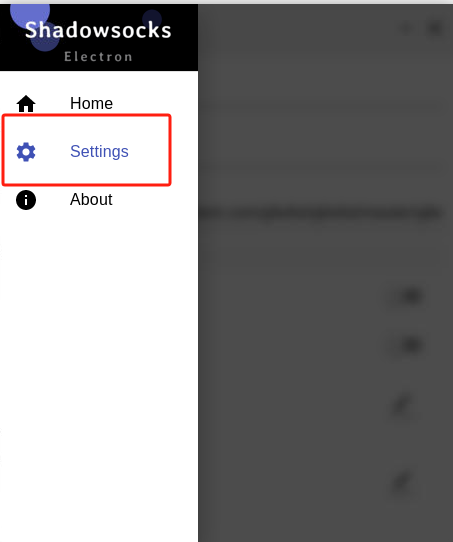Image resolution: width=453 pixels, height=542 pixels.
Task: Click the Home house icon
Action: [26, 103]
